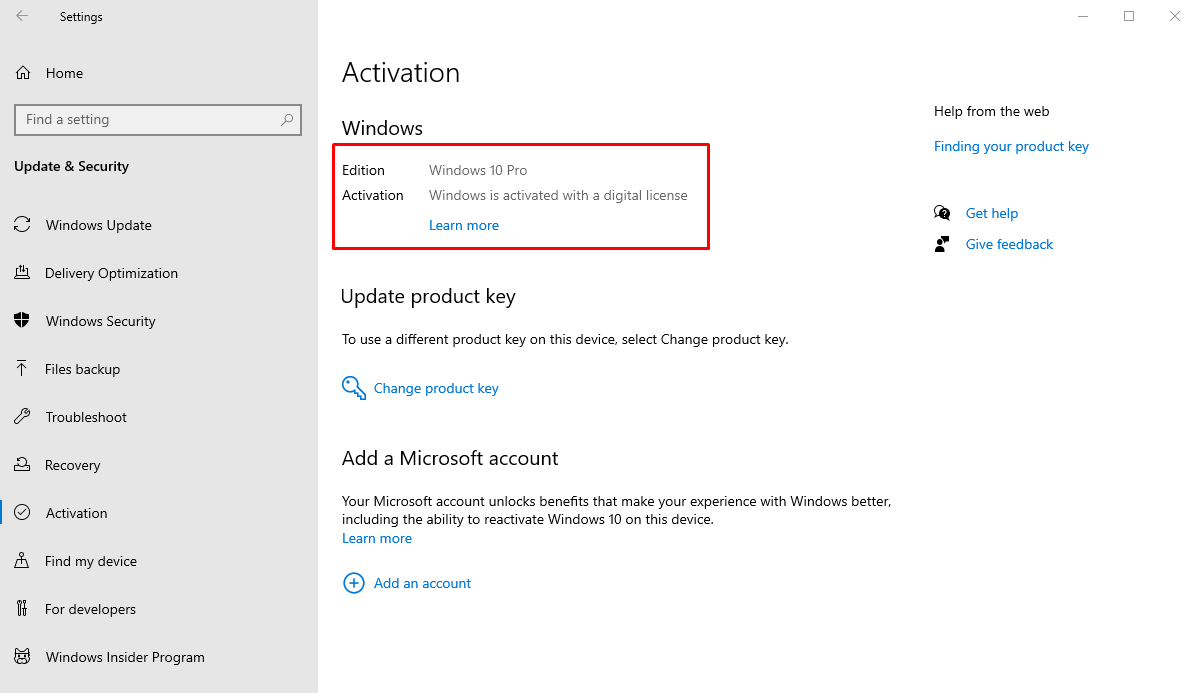Maximize the Settings window

1129,16
